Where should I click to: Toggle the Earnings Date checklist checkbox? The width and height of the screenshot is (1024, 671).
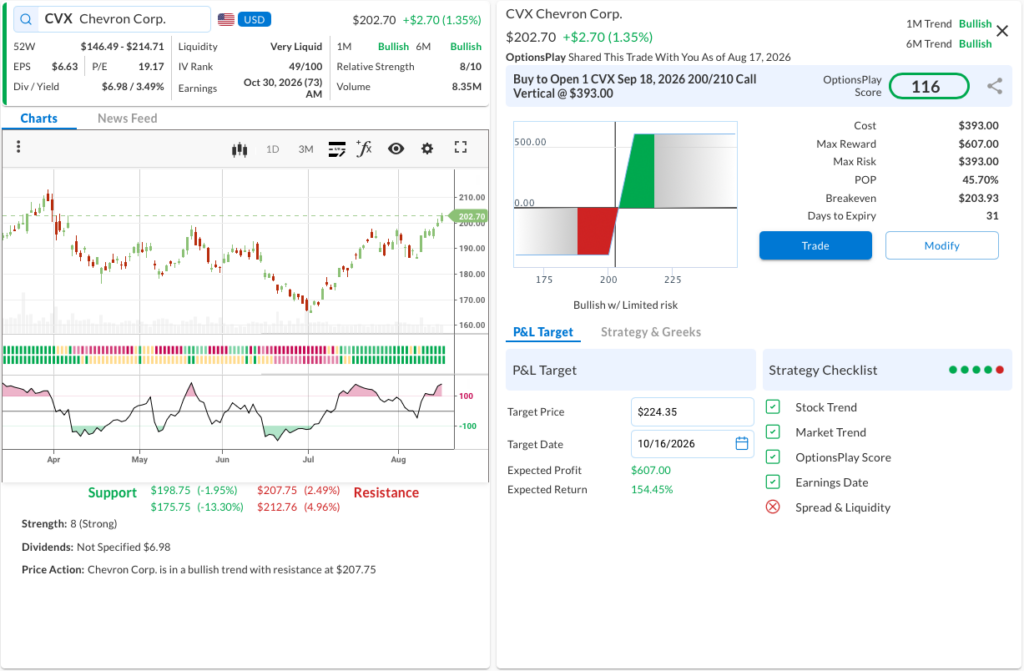click(x=773, y=482)
